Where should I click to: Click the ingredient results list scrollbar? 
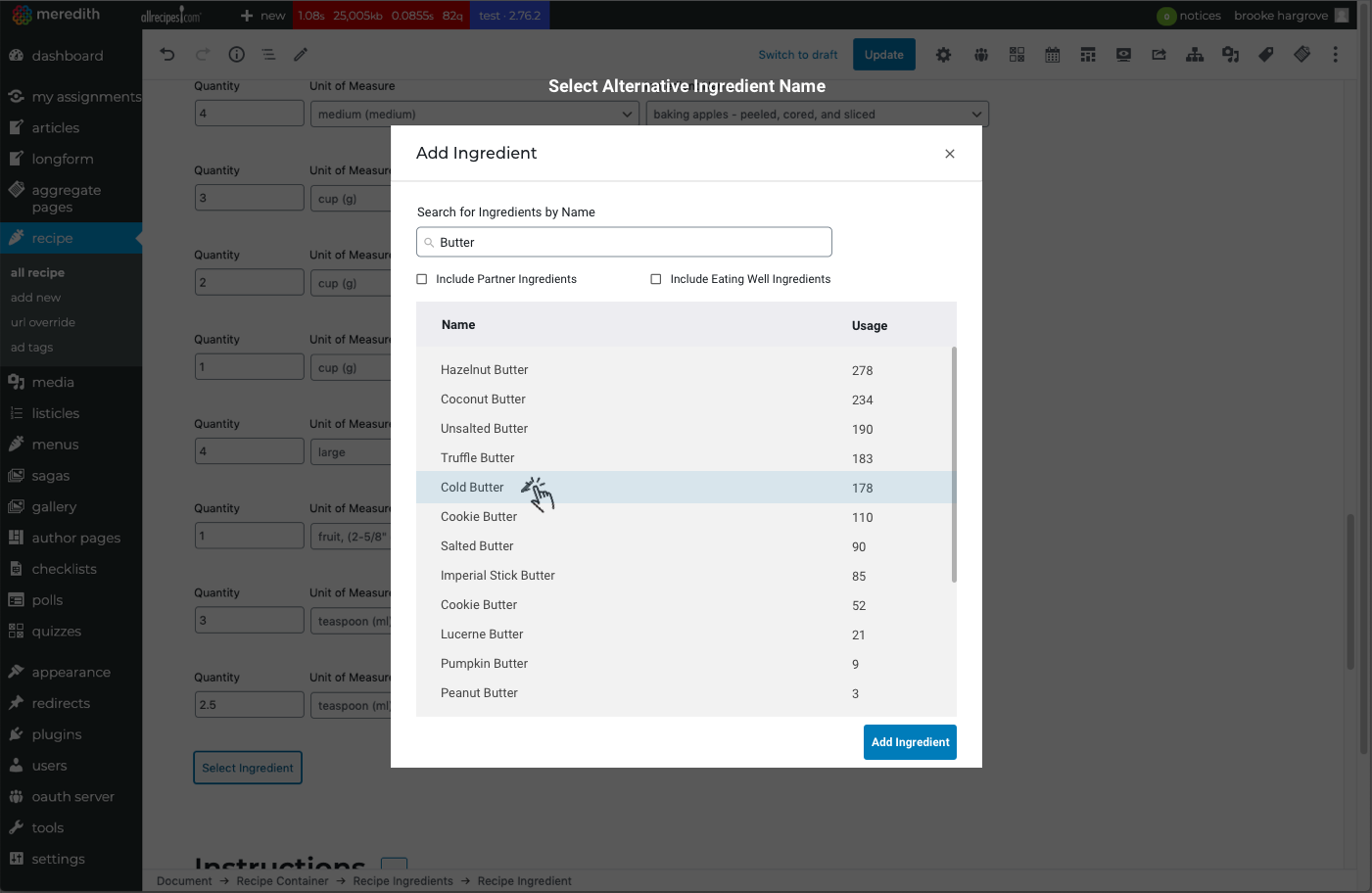pos(954,464)
